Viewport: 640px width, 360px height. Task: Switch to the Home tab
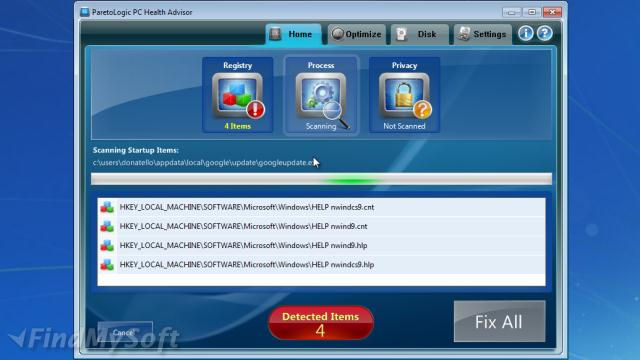pos(293,34)
